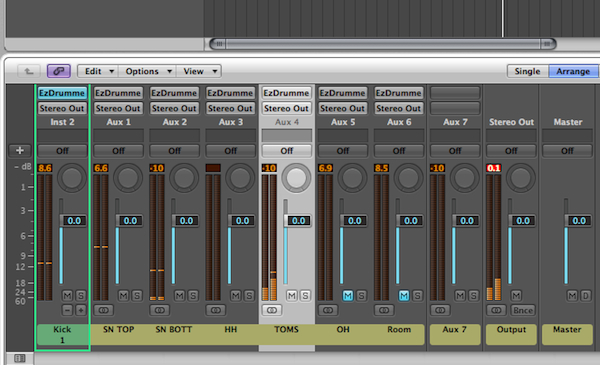Open the View dropdown menu
The width and height of the screenshot is (600, 365).
point(198,71)
